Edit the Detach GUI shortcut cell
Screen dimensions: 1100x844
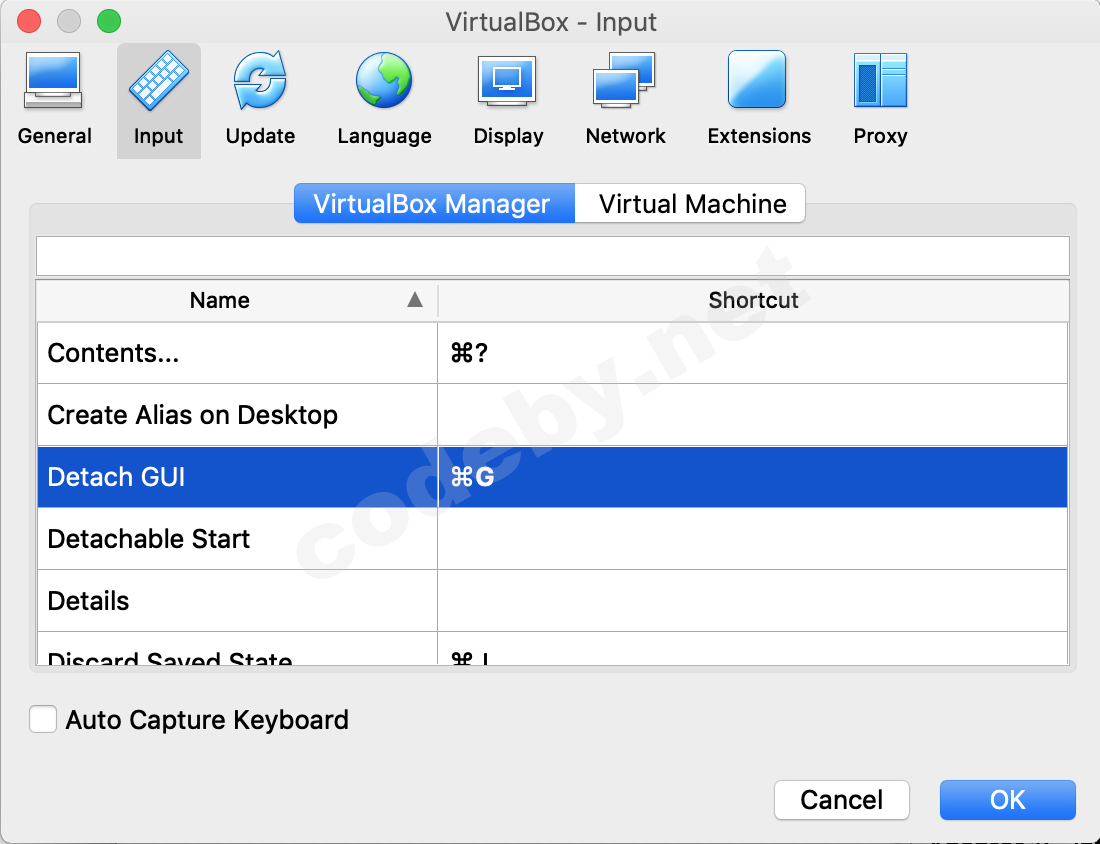tap(752, 477)
